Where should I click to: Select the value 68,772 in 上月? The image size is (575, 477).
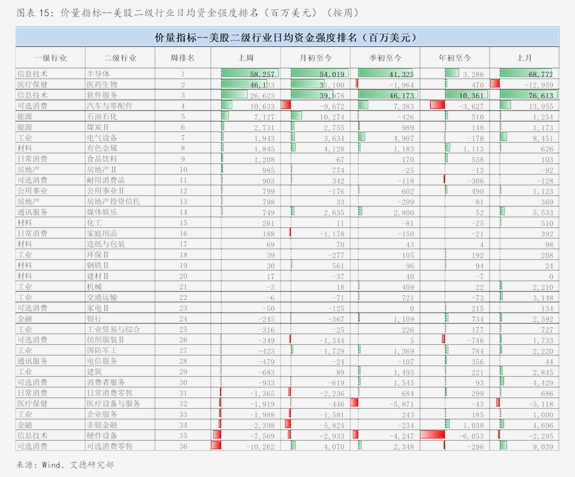(x=541, y=74)
